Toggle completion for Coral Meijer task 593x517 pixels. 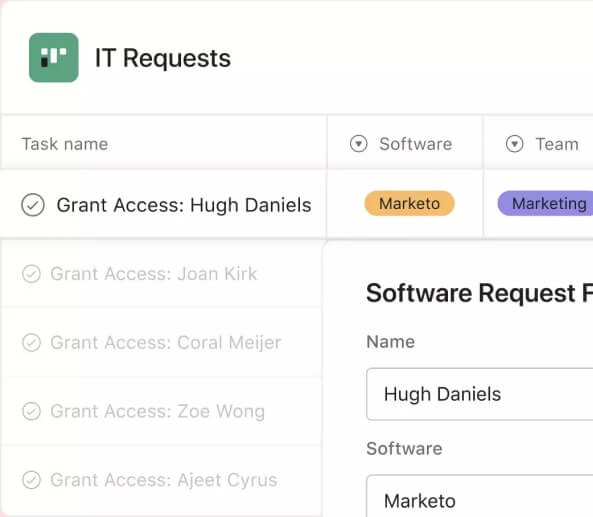(31, 343)
